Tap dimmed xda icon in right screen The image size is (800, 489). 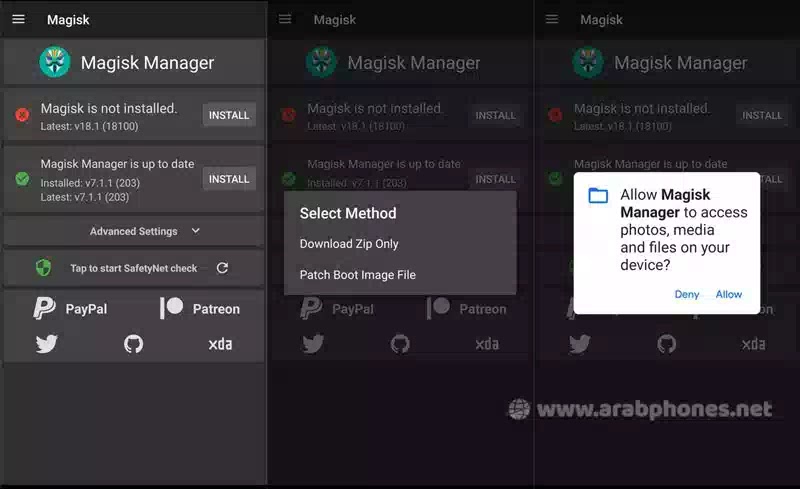(754, 344)
